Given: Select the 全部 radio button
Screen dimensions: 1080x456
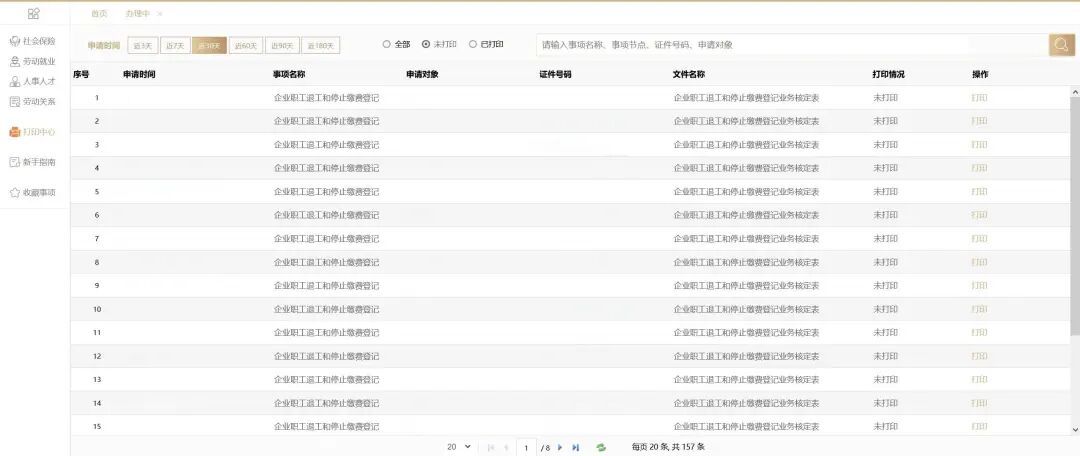Looking at the screenshot, I should tap(387, 45).
